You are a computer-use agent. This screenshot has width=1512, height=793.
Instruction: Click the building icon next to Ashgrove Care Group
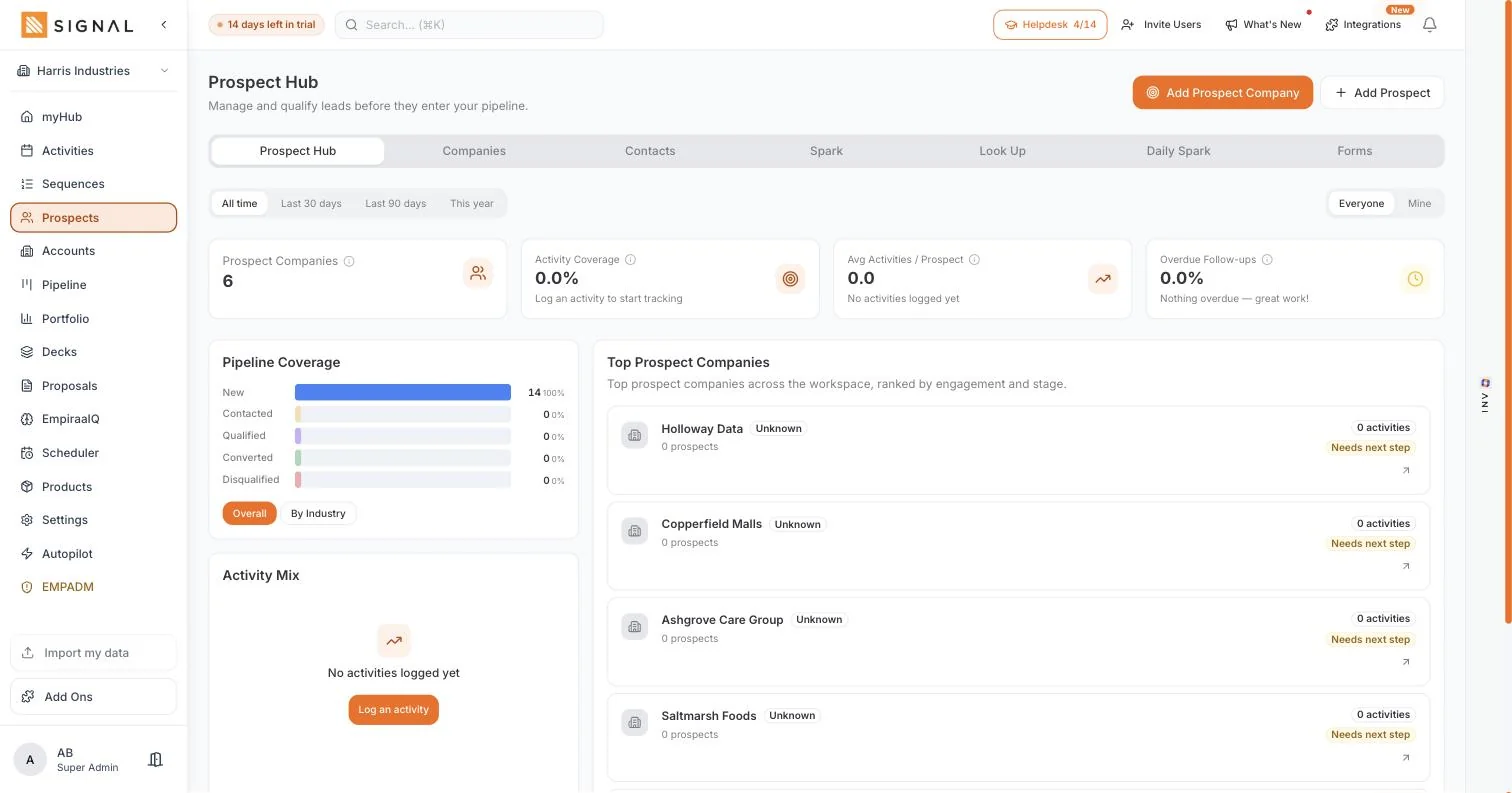tap(635, 627)
